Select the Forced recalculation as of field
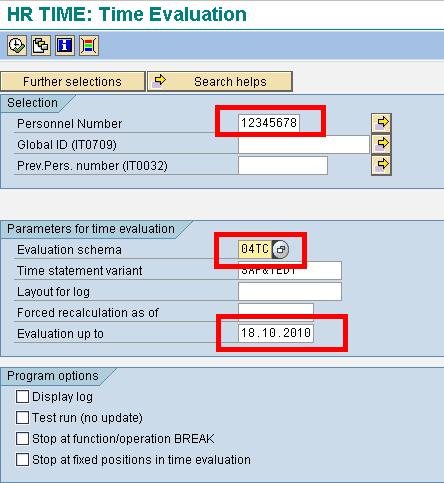444x483 pixels. (276, 309)
